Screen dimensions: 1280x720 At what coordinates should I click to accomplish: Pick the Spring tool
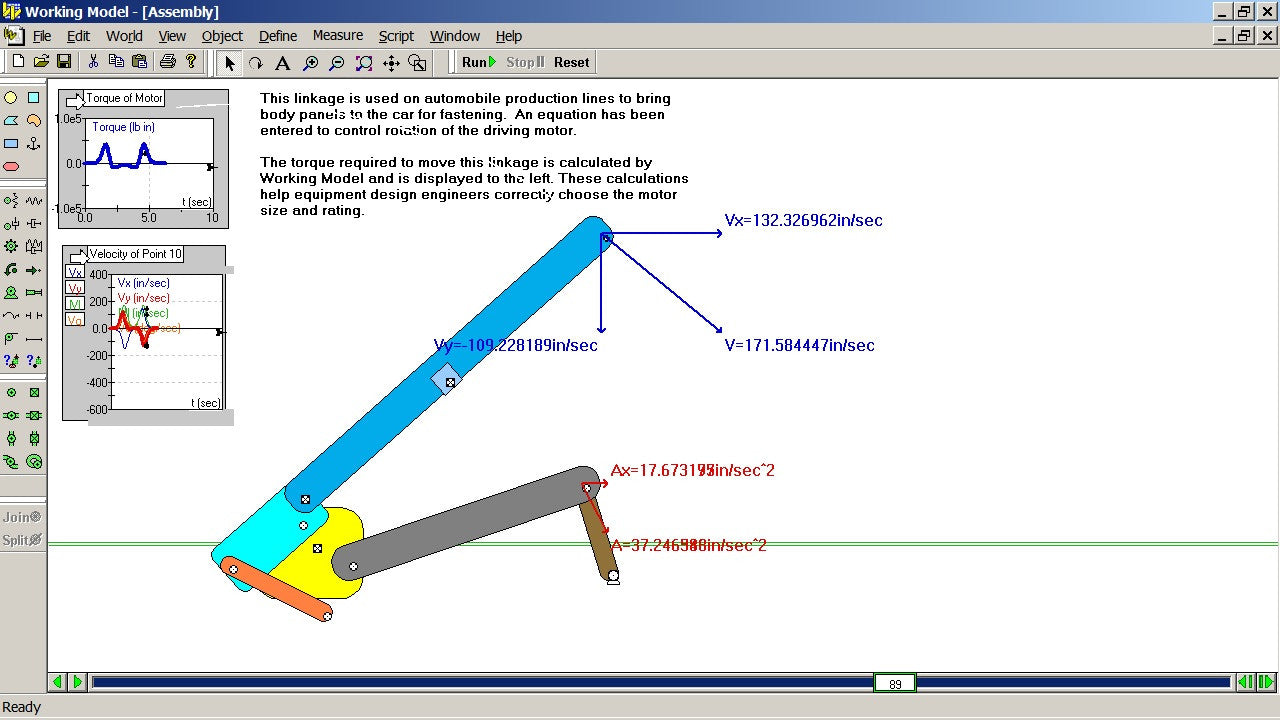tap(34, 201)
